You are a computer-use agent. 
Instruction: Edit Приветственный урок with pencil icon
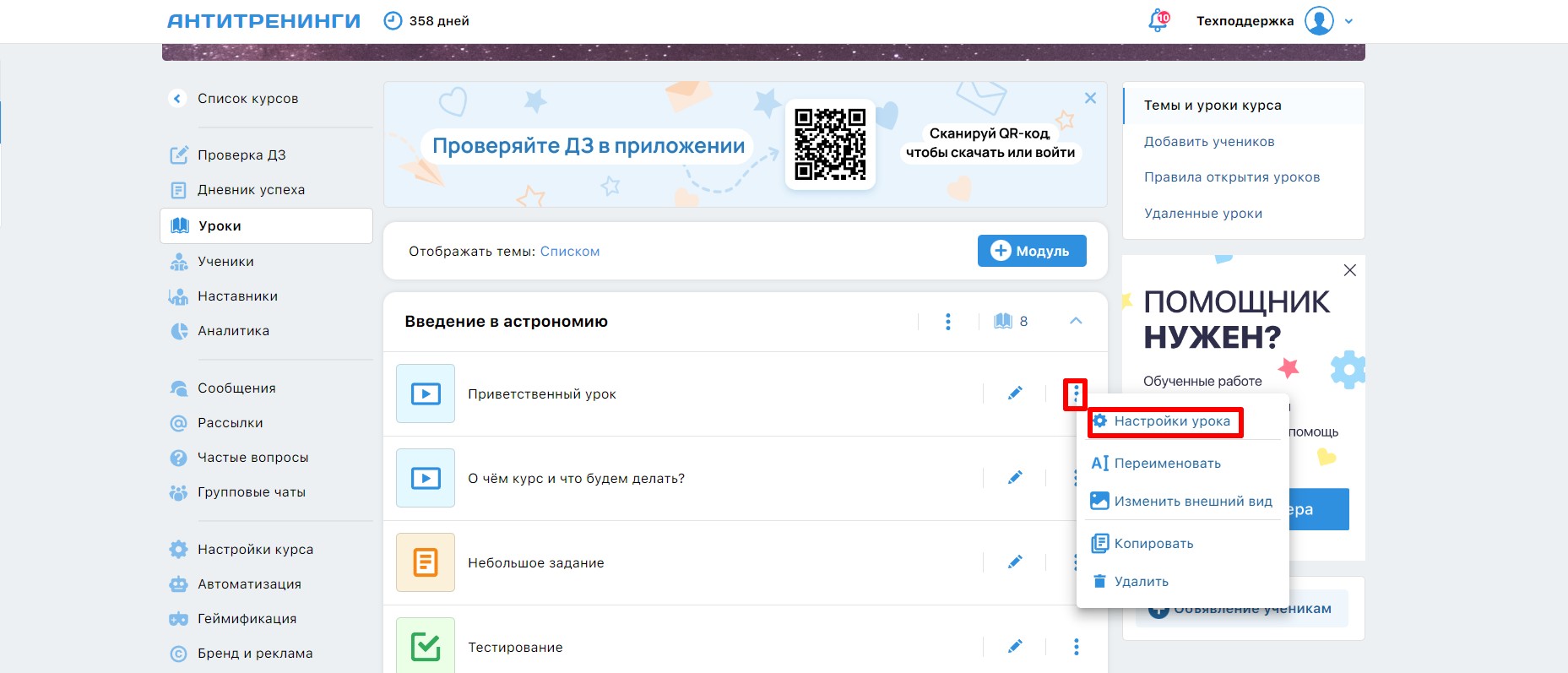1015,393
